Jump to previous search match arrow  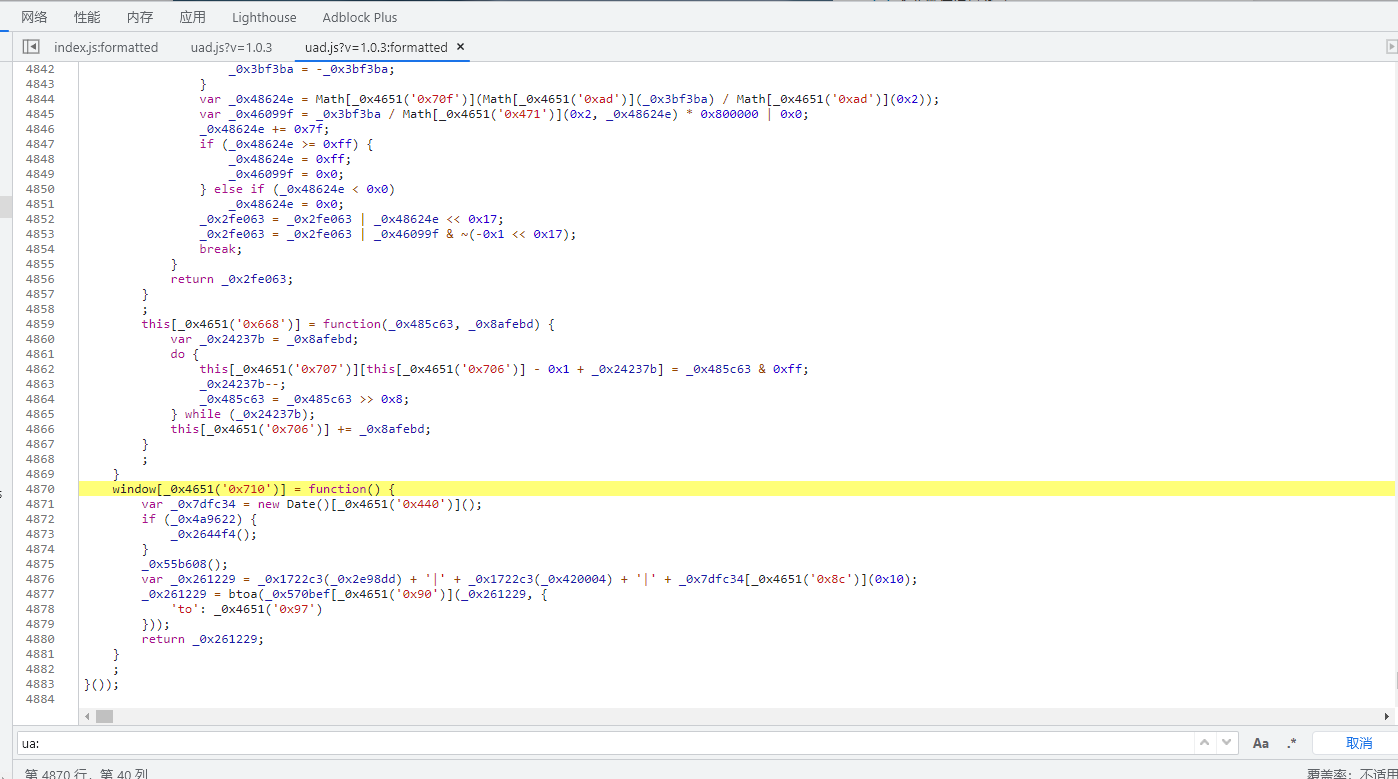click(x=1204, y=743)
